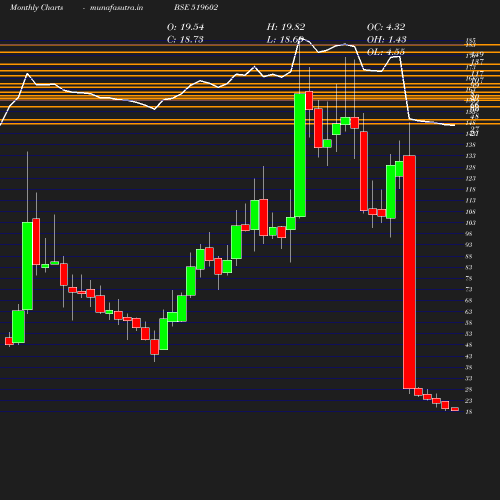The image size is (500, 500).
Task: Click the 133 price axis label
Action: click(470, 156)
